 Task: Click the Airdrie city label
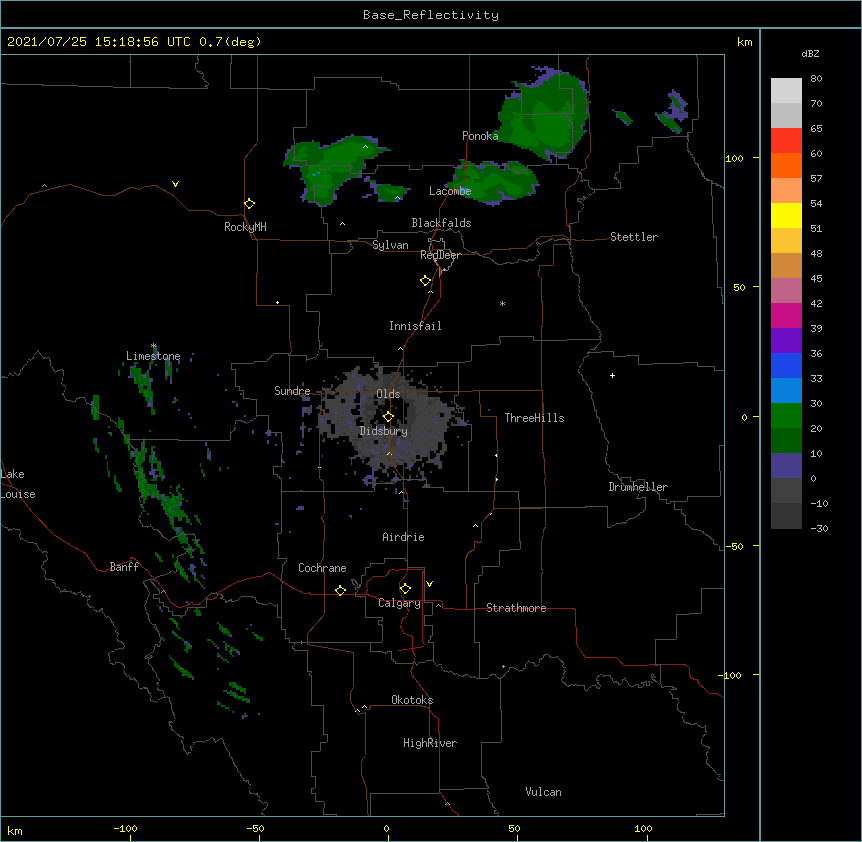pos(404,537)
